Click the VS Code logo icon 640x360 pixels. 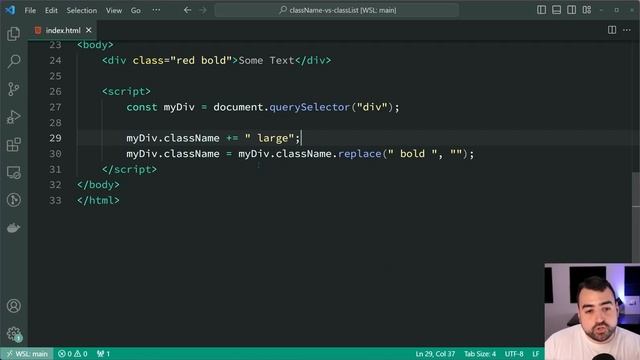[x=10, y=10]
